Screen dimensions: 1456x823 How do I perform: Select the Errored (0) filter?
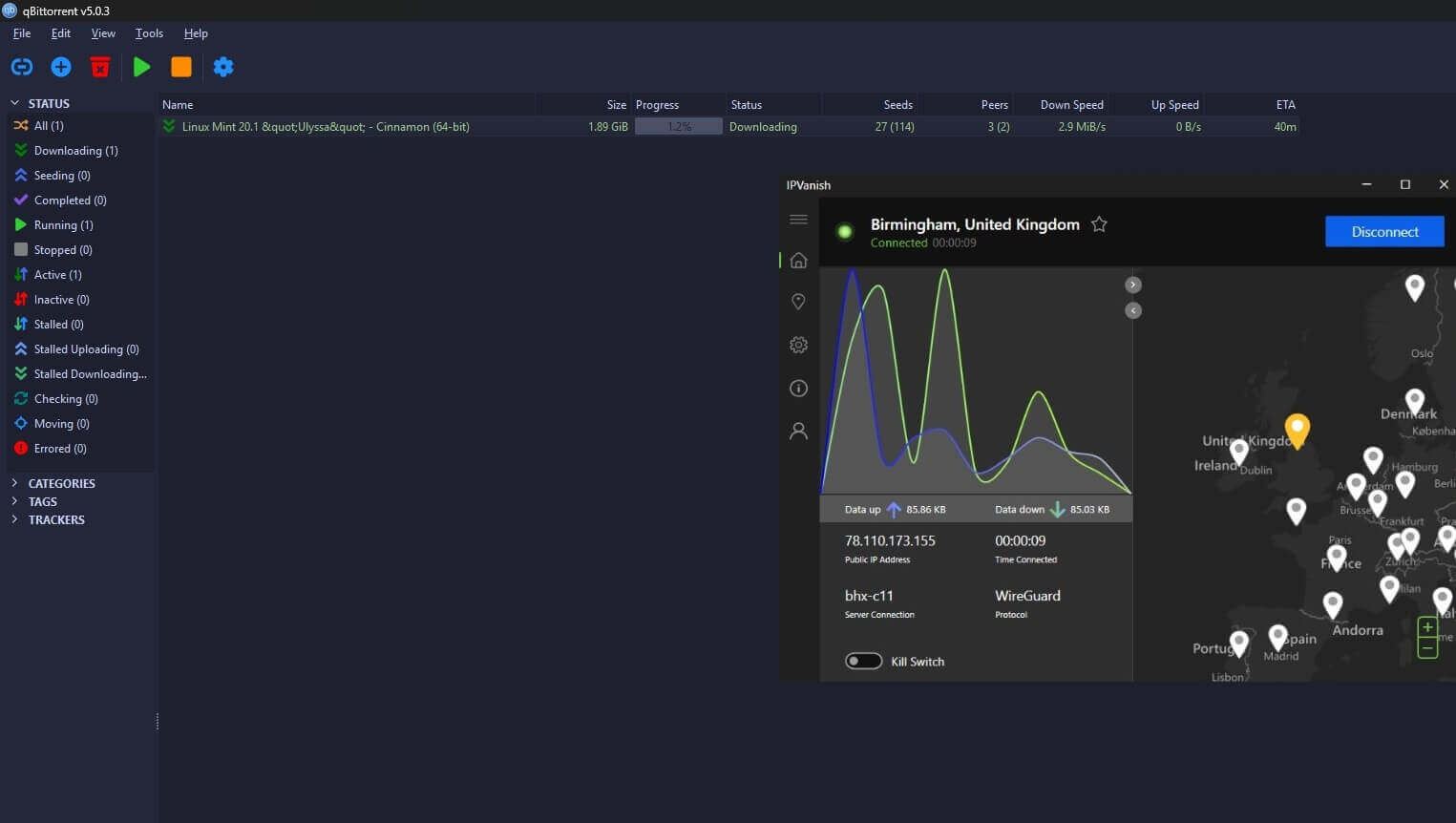click(x=81, y=449)
